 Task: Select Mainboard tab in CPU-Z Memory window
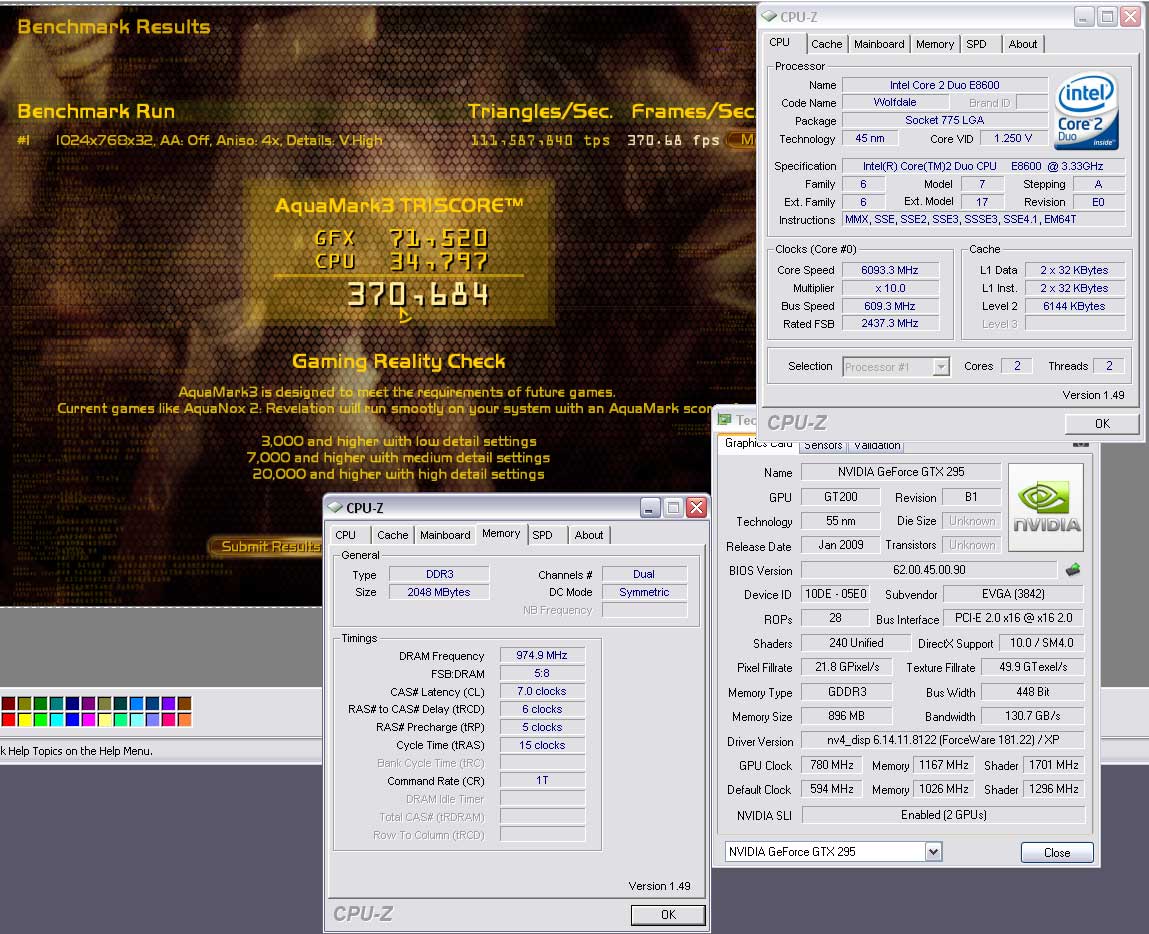(x=445, y=535)
